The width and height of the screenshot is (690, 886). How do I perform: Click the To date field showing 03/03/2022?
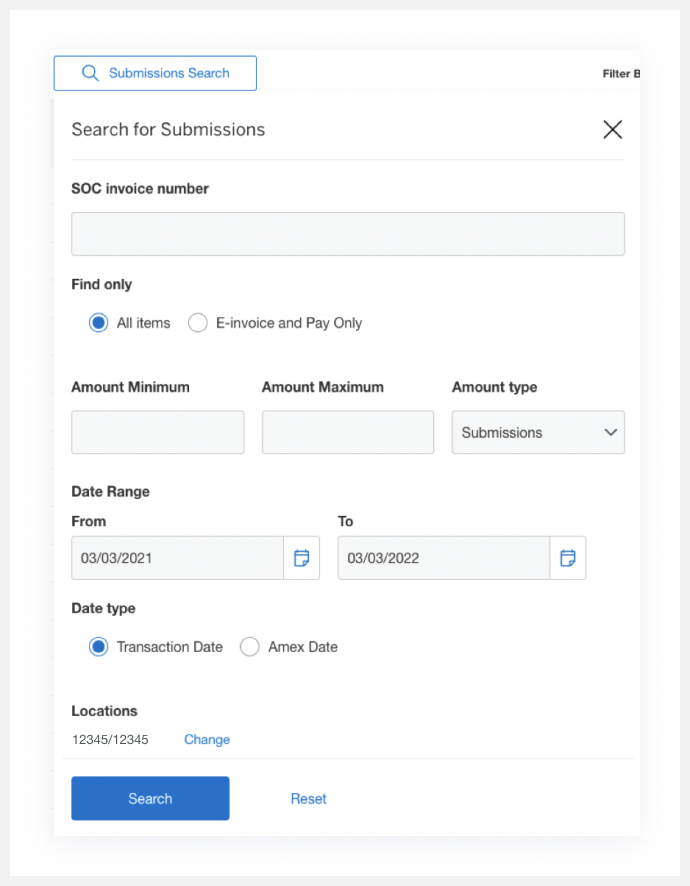(x=443, y=558)
